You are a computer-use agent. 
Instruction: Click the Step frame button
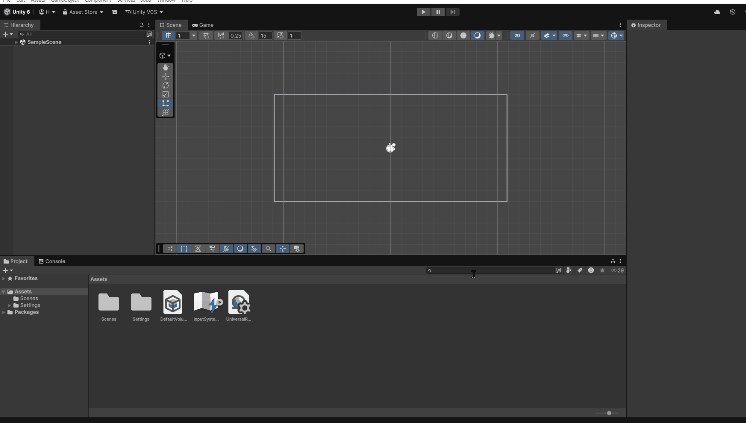452,12
